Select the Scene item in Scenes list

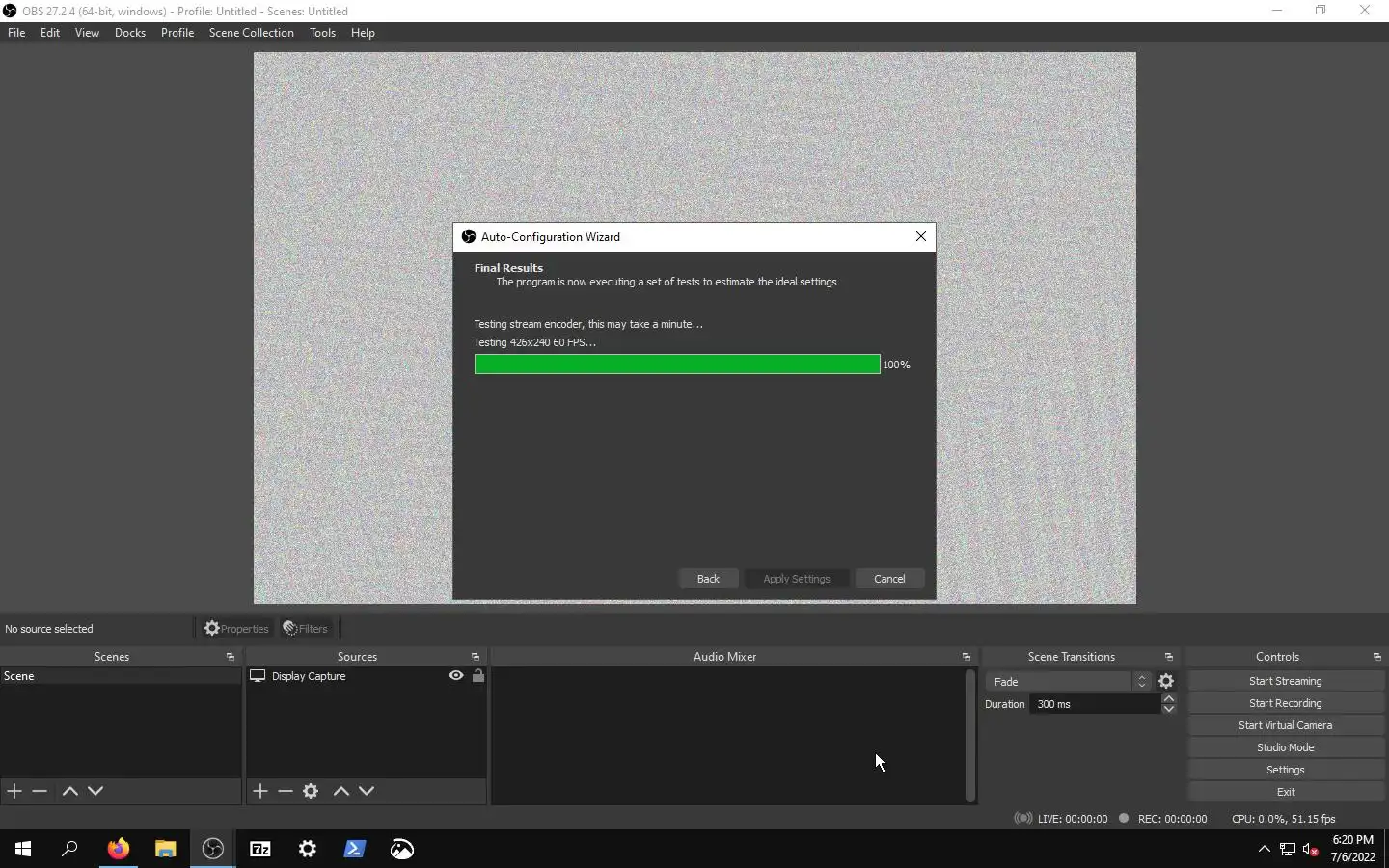(x=121, y=676)
